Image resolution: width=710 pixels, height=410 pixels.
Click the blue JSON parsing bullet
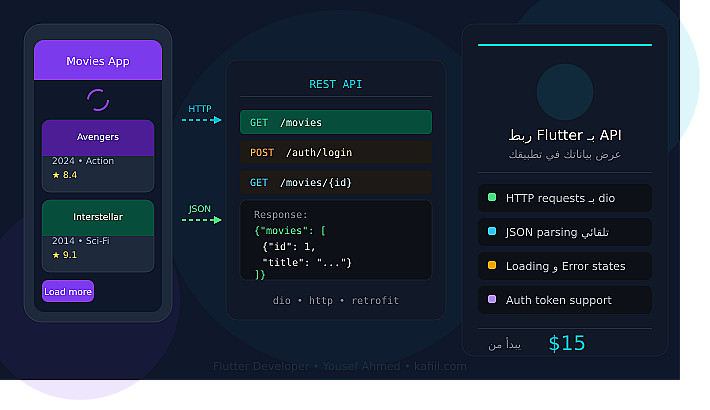tap(492, 232)
